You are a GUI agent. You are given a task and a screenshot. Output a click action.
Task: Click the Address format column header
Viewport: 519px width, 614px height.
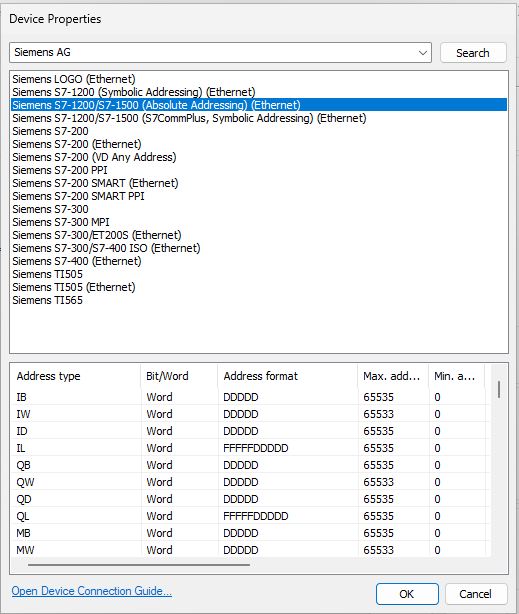(288, 376)
